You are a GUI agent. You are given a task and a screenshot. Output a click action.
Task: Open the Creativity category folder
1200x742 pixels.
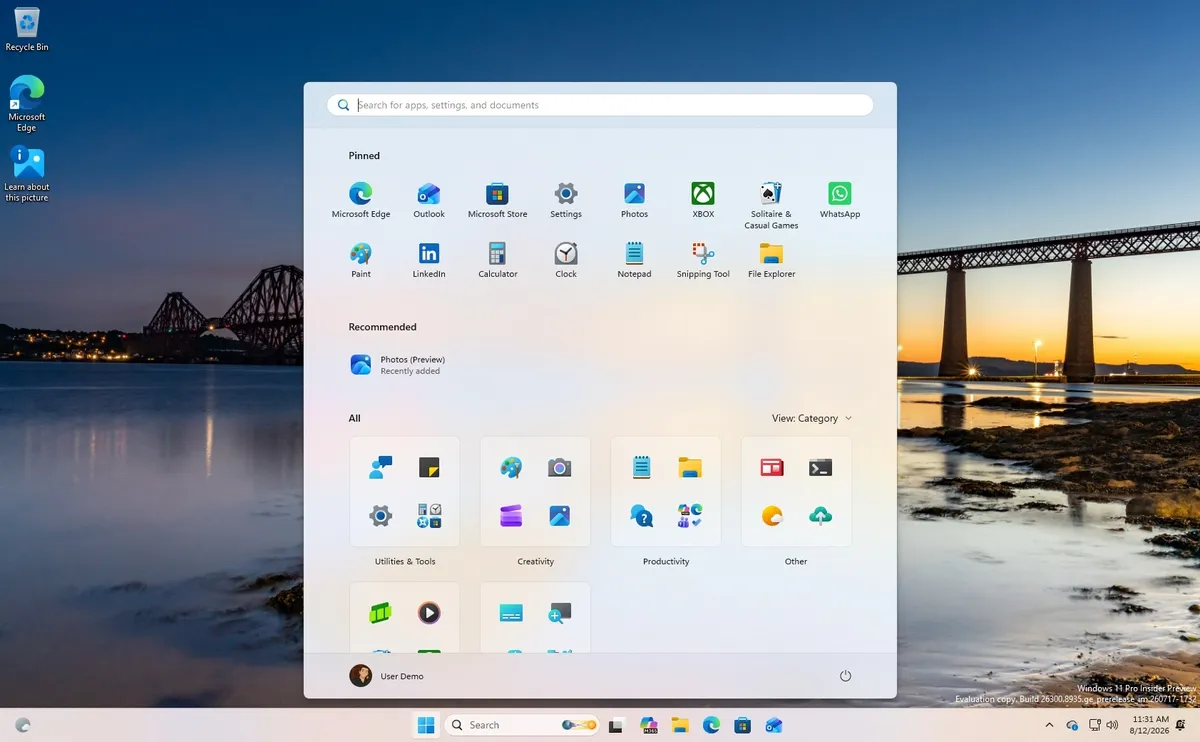[x=535, y=502]
